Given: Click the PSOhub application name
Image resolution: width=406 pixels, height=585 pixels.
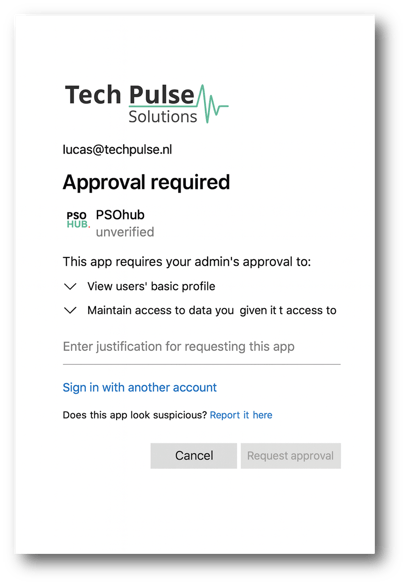Looking at the screenshot, I should pyautogui.click(x=120, y=215).
